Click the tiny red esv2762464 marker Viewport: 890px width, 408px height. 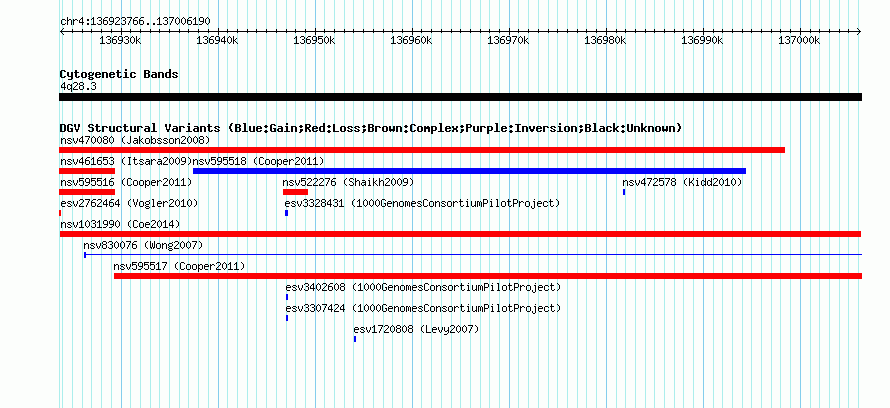(x=60, y=213)
